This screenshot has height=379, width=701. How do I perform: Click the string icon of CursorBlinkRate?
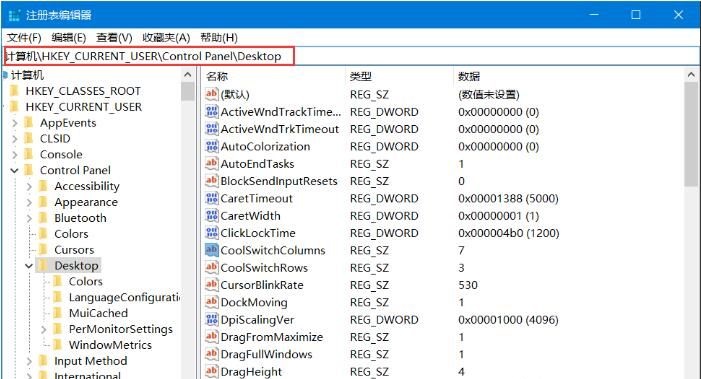pos(211,285)
